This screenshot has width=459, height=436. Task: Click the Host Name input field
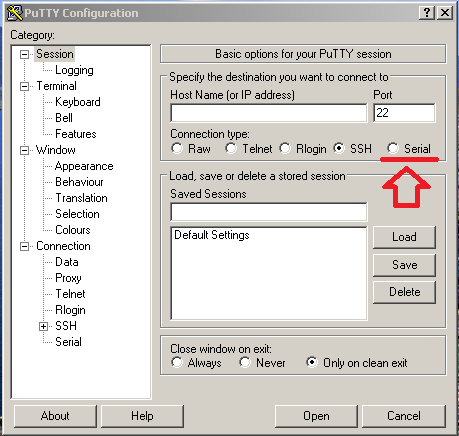pos(269,113)
